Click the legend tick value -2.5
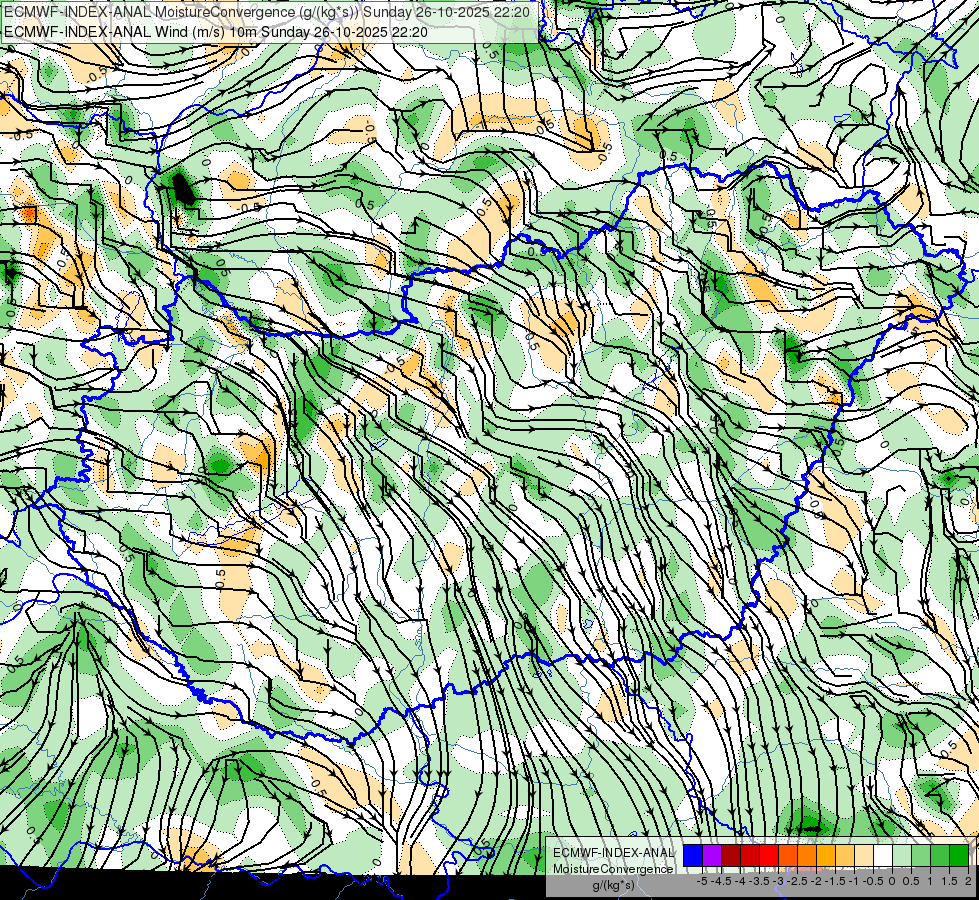This screenshot has width=979, height=900. click(797, 881)
